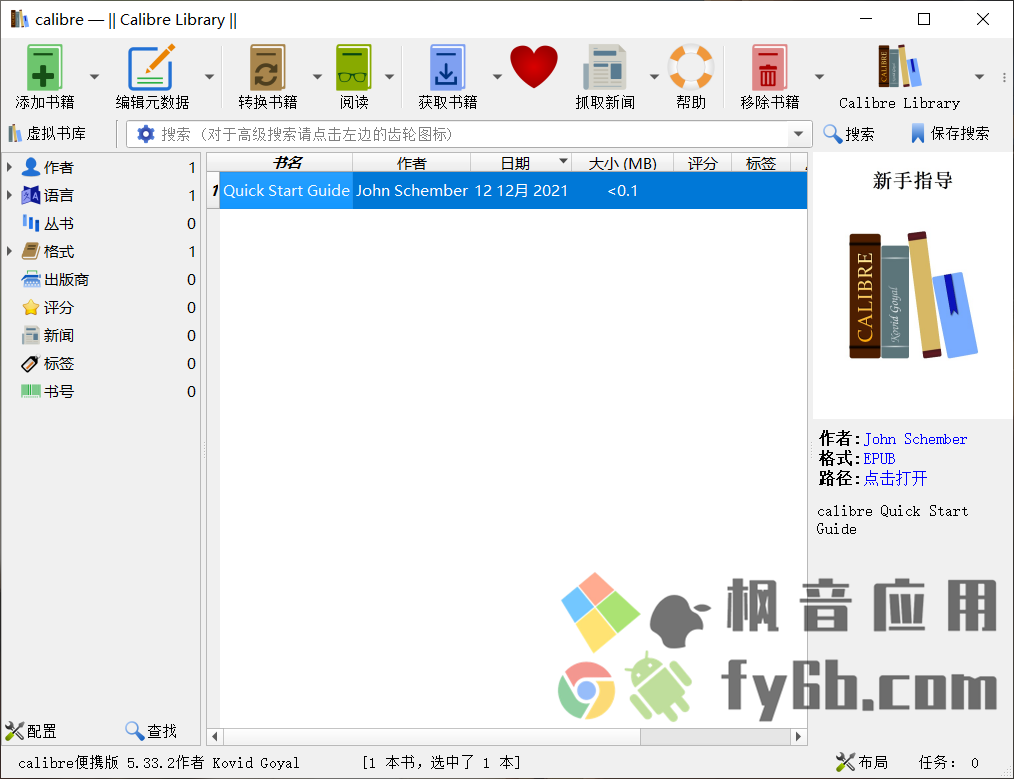
Task: Sort by Tags (标签) column header
Action: (x=760, y=163)
